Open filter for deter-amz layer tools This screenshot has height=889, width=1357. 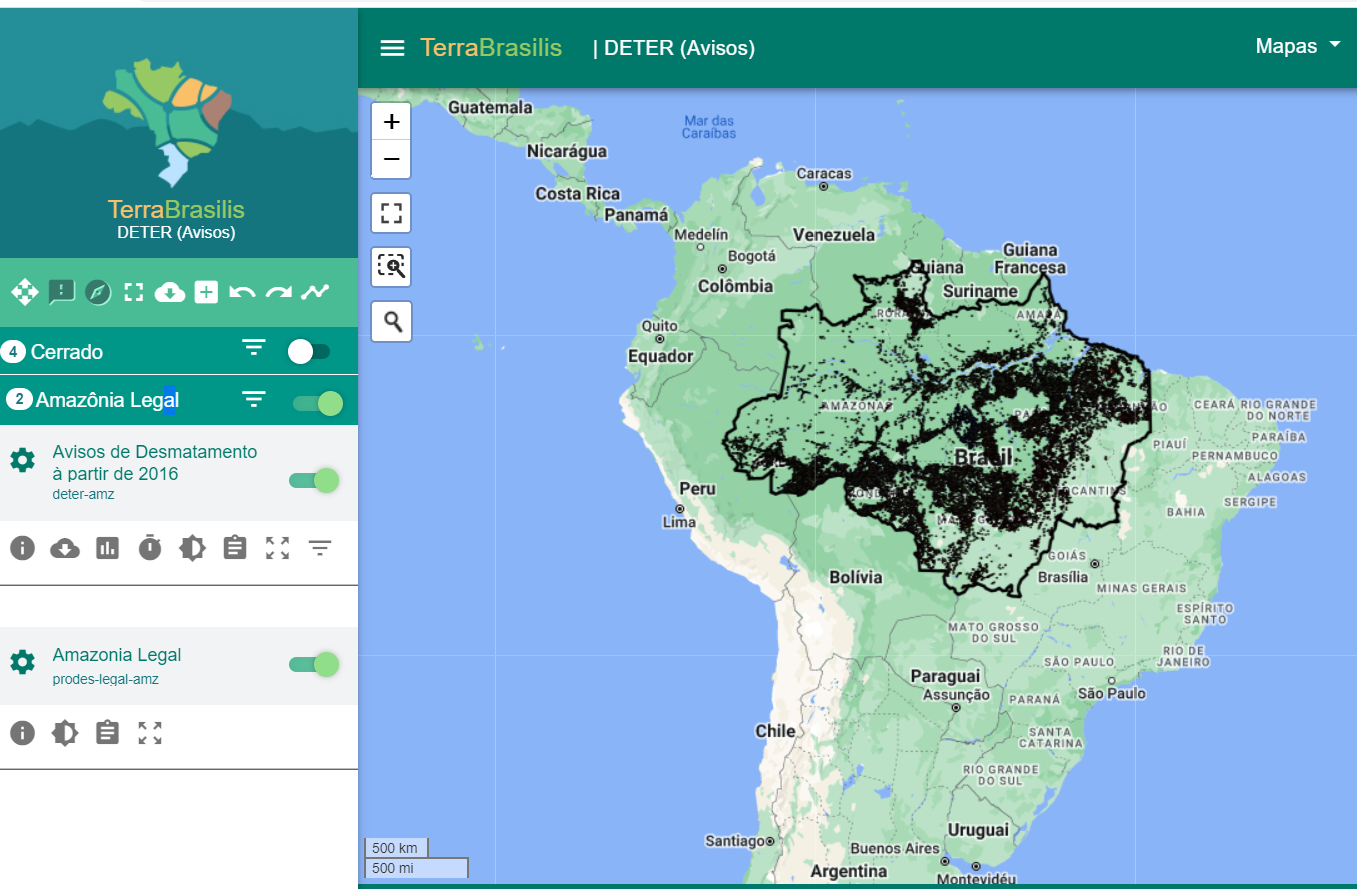point(320,548)
